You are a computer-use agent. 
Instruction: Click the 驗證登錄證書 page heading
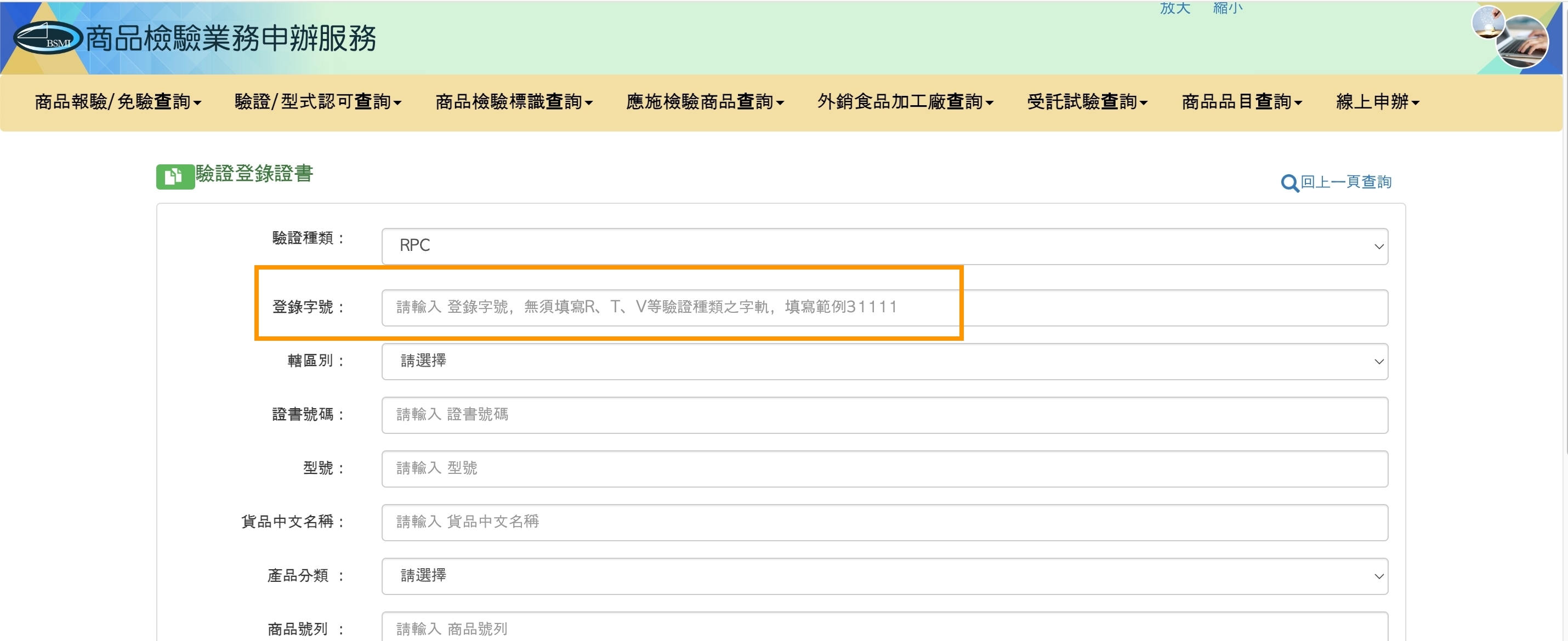tap(254, 173)
